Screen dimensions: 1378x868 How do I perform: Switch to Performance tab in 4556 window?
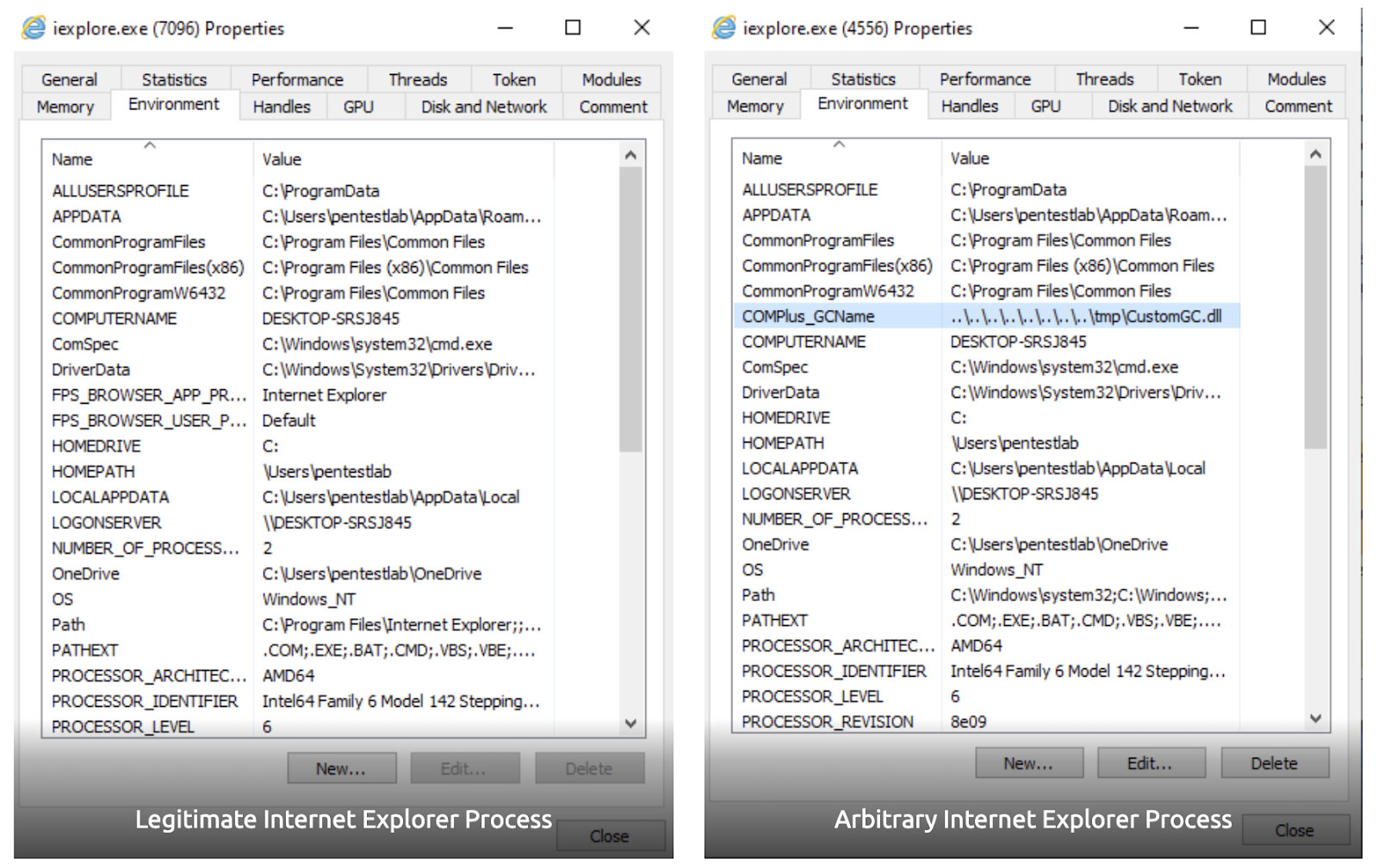click(x=985, y=79)
